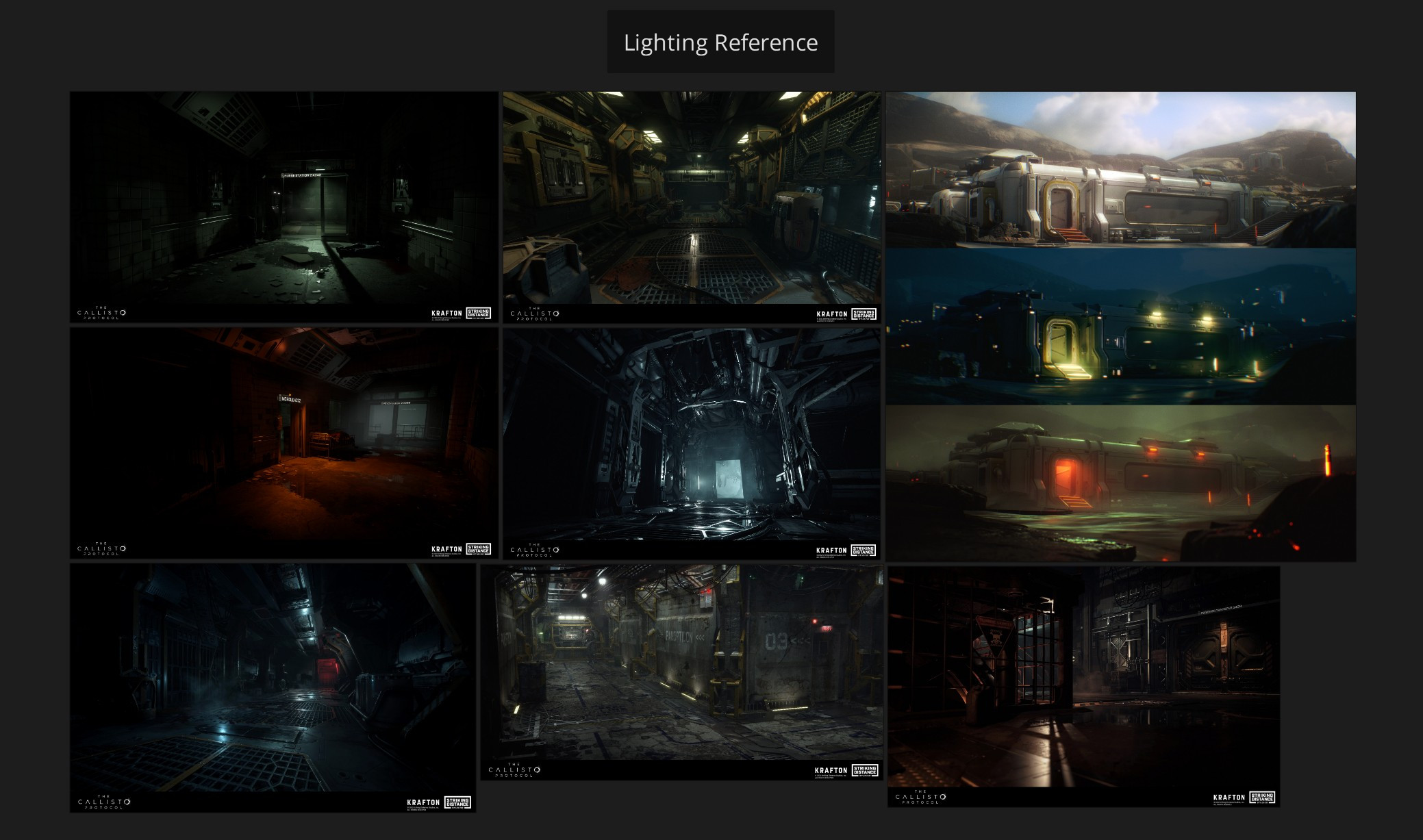Open the orange-lit cage gate room image
Viewport: 1423px width, 840px height.
1083,687
